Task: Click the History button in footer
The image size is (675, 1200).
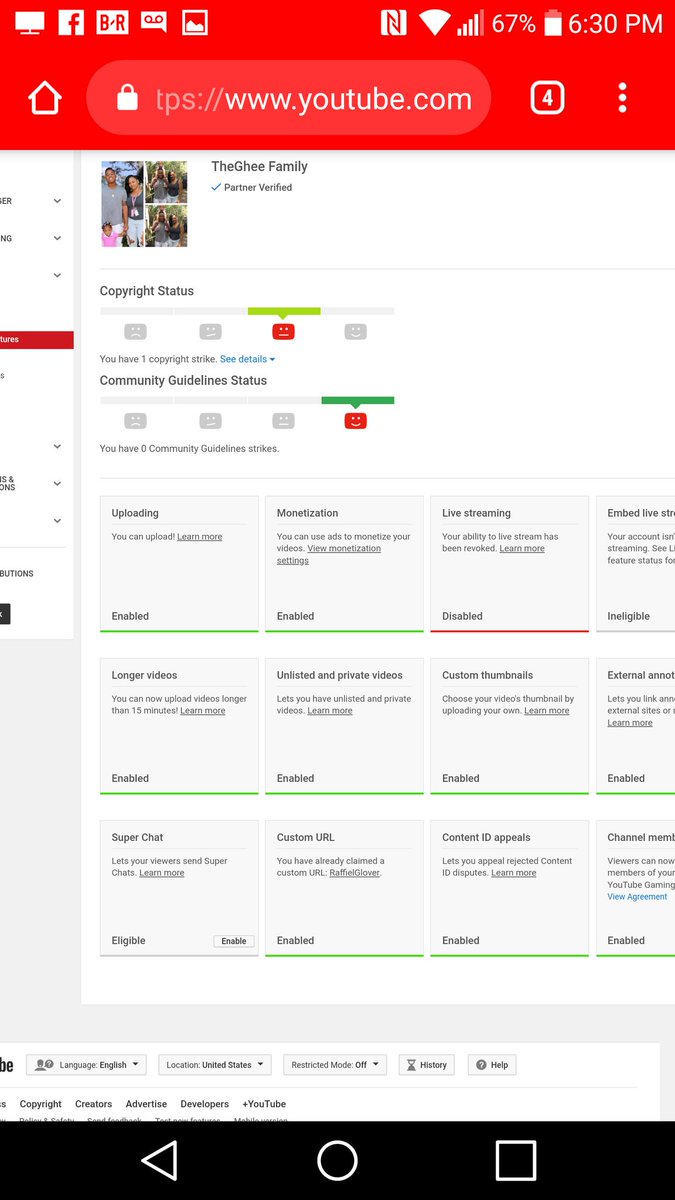Action: (426, 1065)
